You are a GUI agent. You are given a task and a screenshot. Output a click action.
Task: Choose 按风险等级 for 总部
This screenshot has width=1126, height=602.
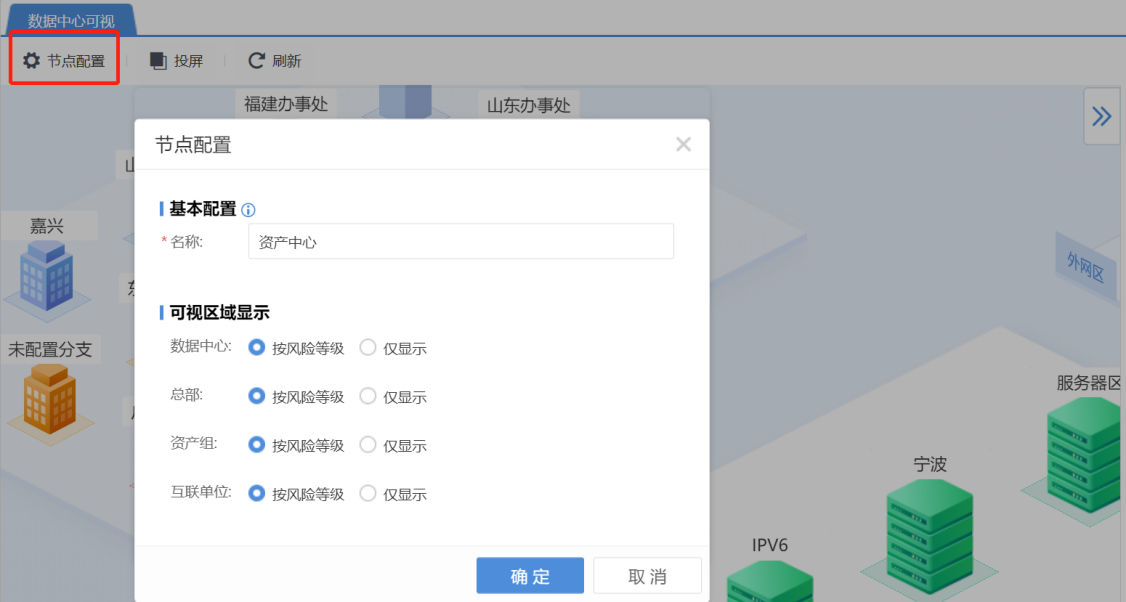point(256,397)
